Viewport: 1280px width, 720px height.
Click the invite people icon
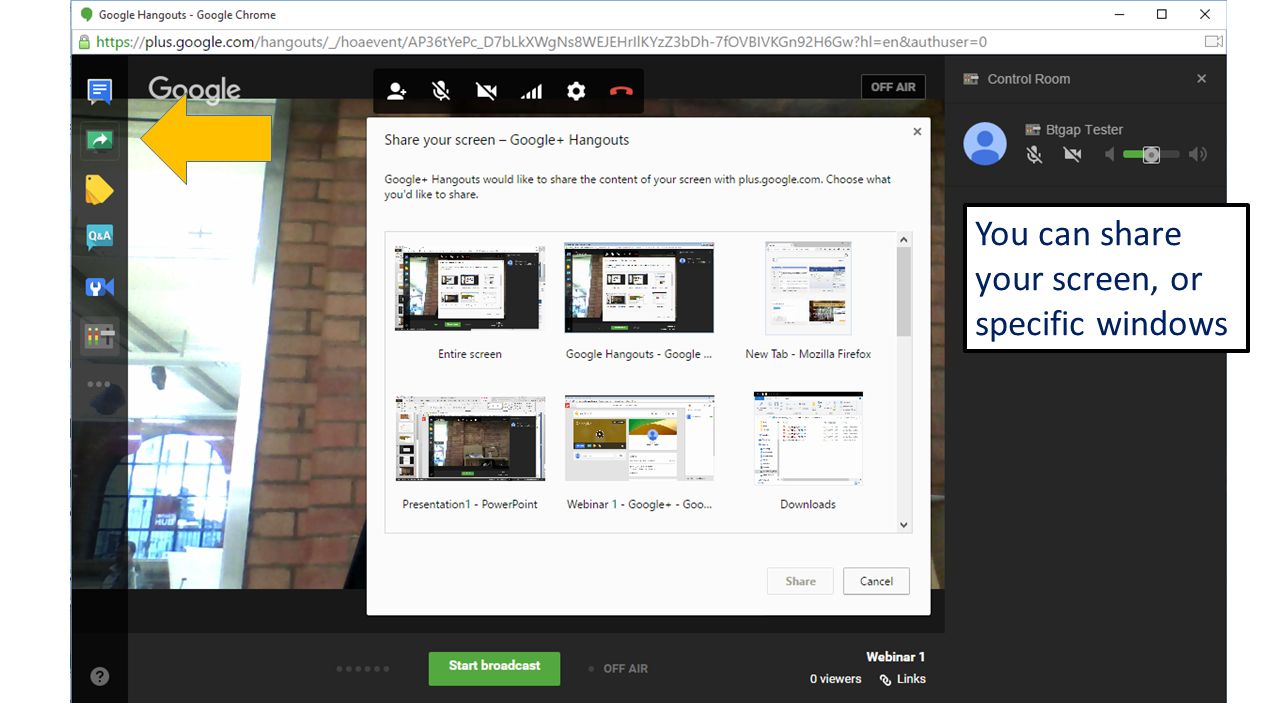coord(397,91)
